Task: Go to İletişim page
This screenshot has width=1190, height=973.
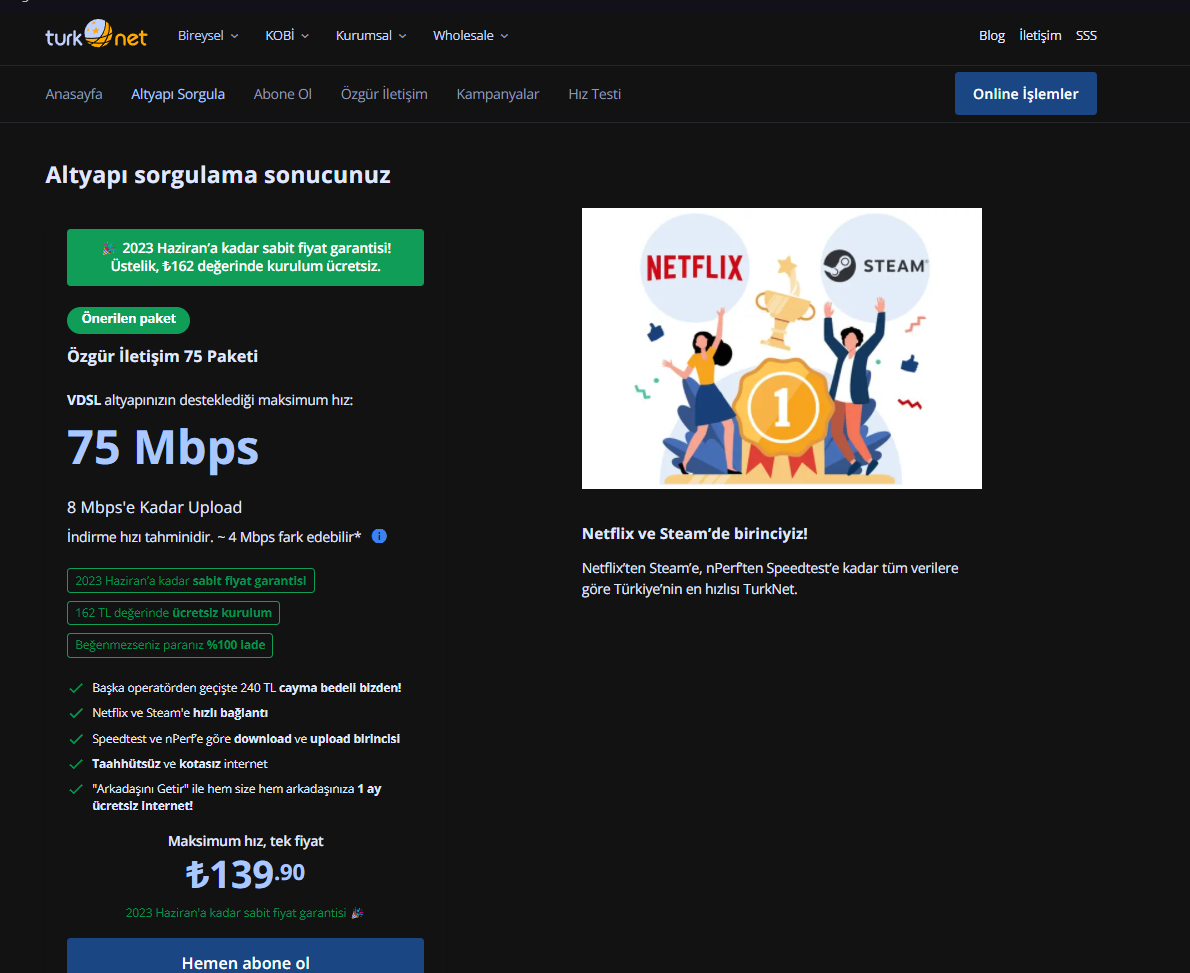Action: [x=1040, y=36]
